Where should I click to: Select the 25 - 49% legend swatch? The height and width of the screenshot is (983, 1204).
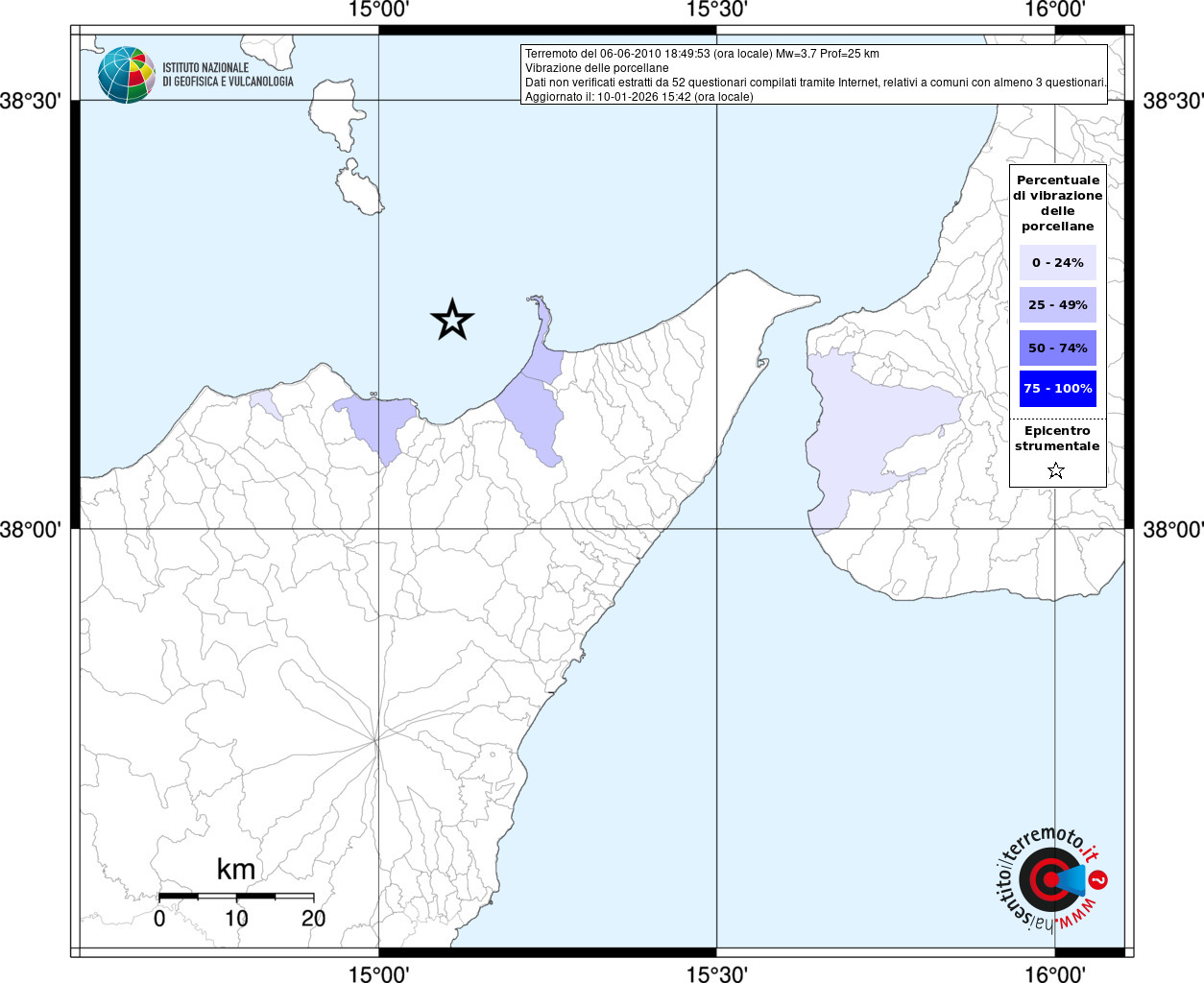pos(1057,305)
